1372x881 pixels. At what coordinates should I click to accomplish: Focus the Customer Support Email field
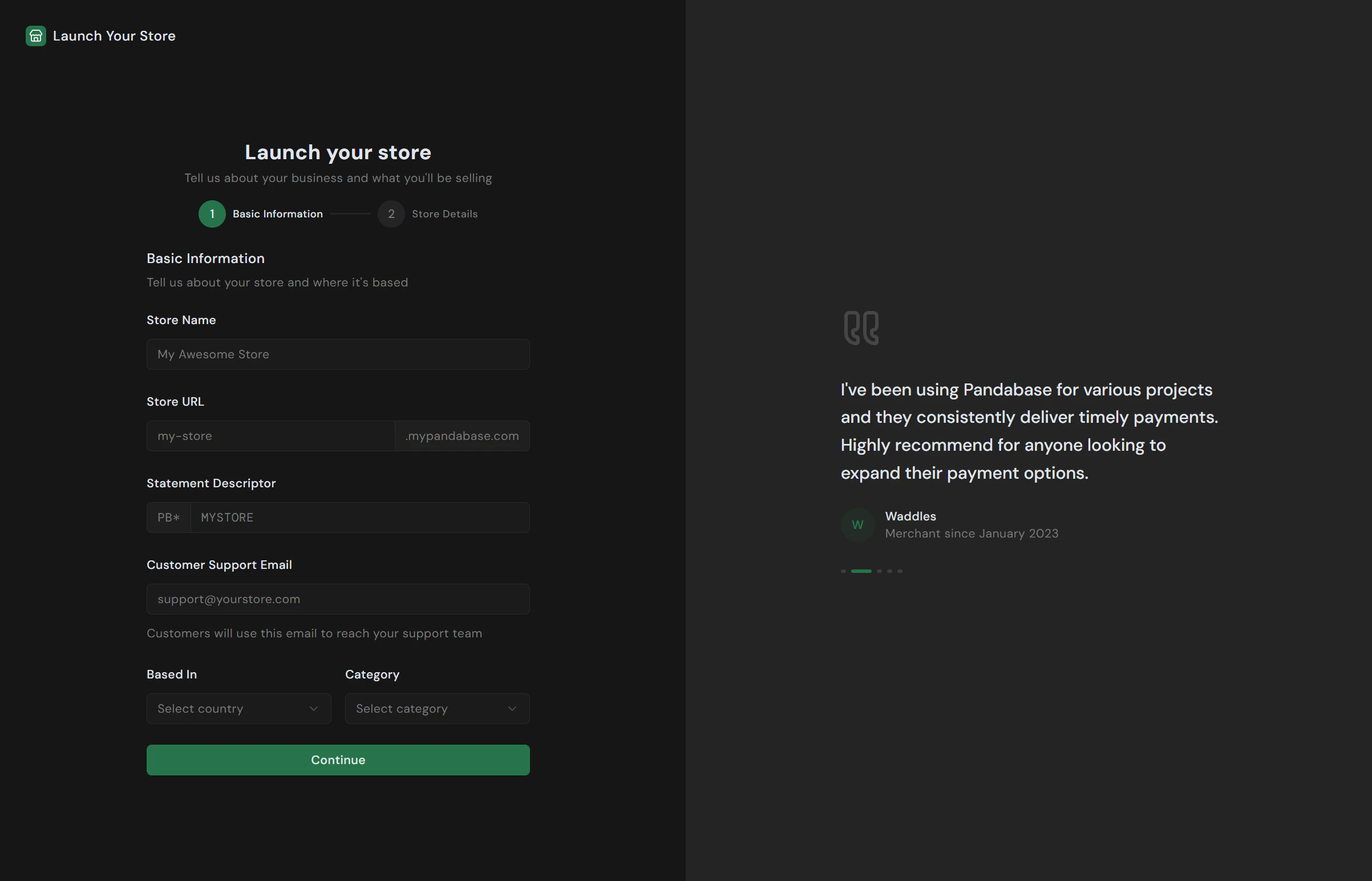pyautogui.click(x=338, y=599)
